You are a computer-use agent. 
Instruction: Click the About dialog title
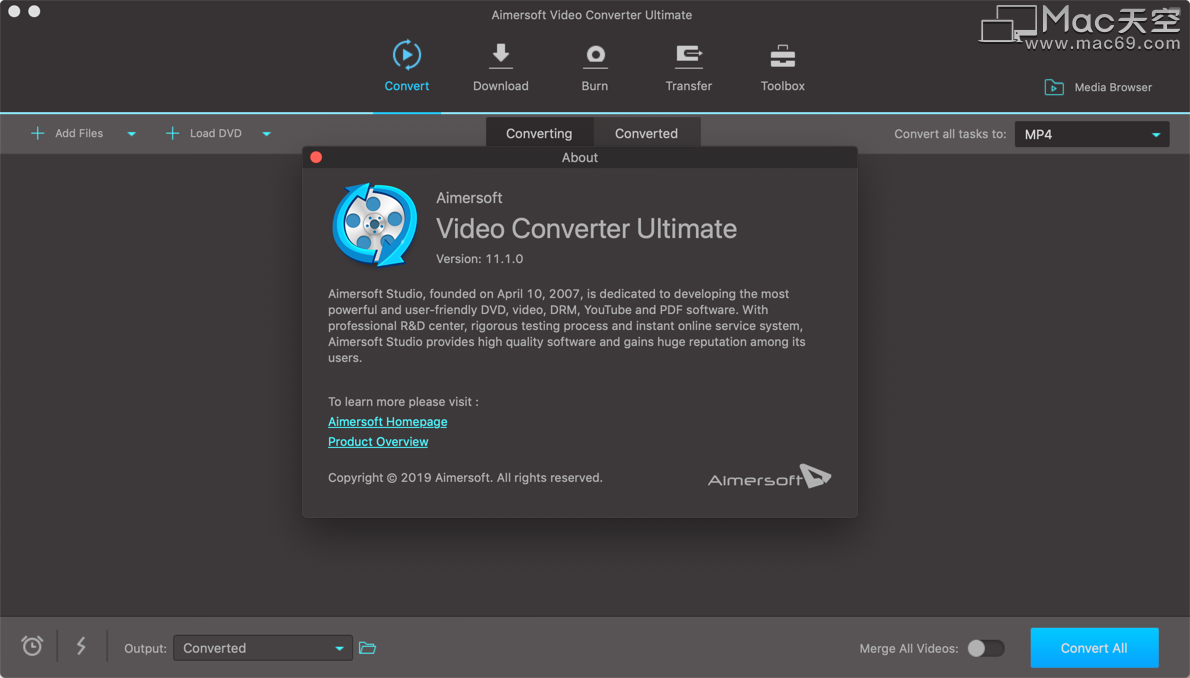click(580, 157)
